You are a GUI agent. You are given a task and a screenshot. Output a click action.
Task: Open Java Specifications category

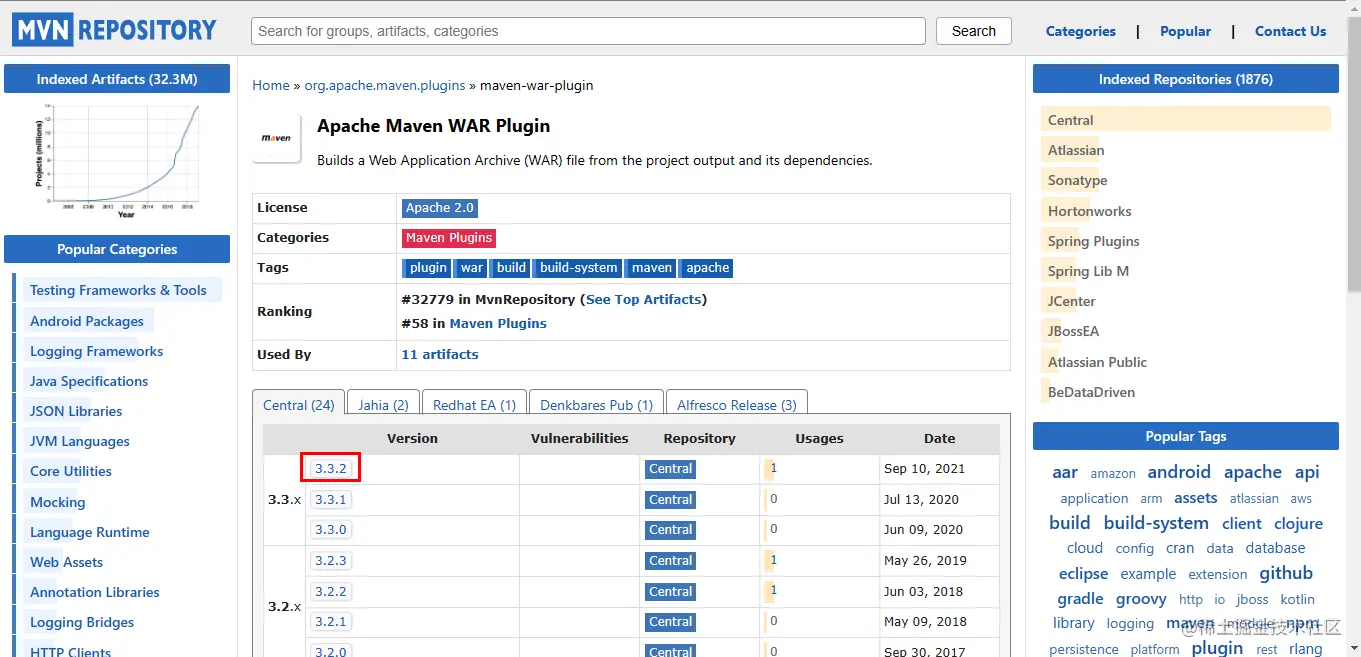[x=89, y=381]
